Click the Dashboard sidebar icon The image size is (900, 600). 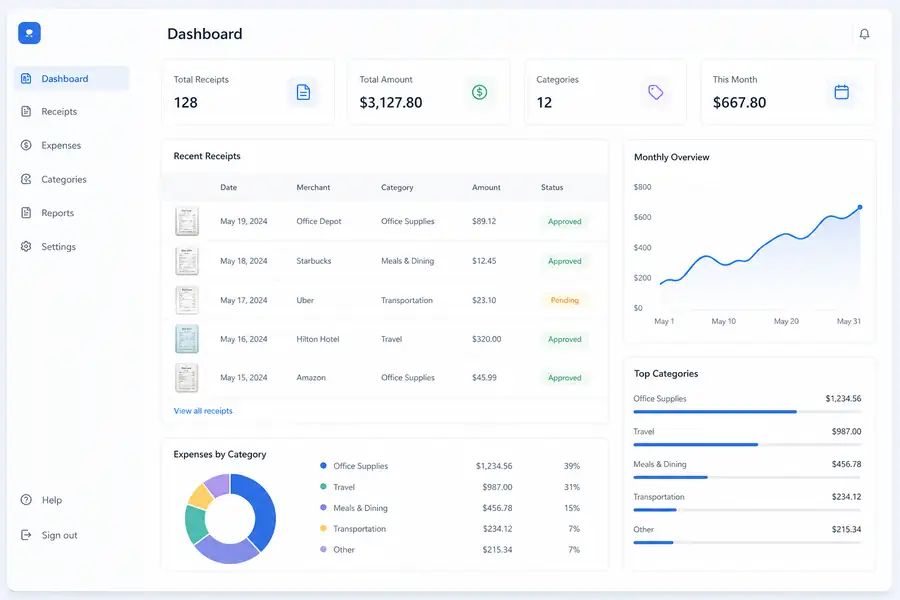[x=26, y=79]
